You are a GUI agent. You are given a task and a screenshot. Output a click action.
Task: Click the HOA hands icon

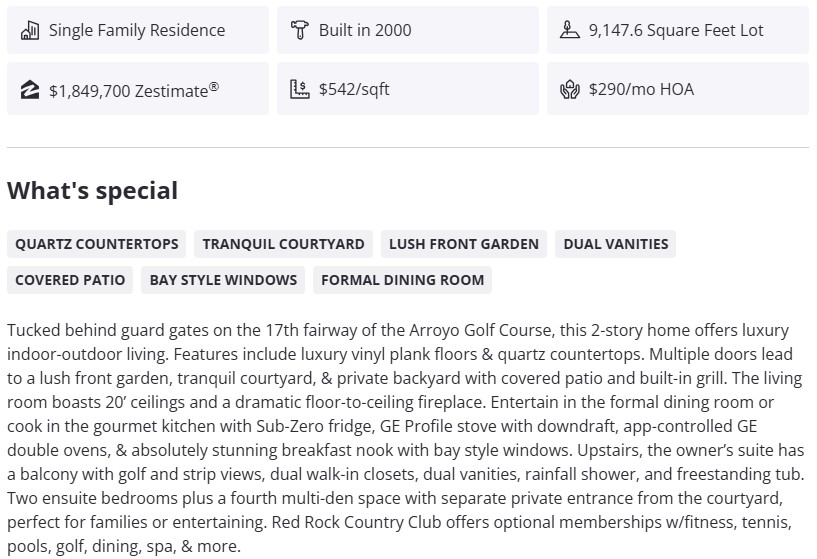pyautogui.click(x=569, y=89)
